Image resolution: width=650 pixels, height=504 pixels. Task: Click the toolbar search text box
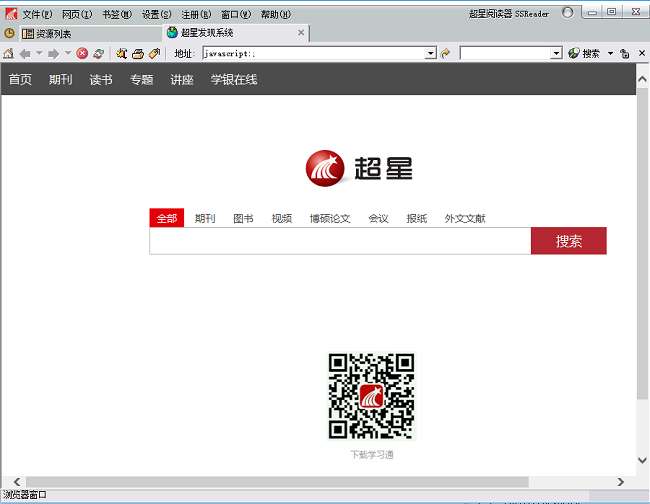505,53
